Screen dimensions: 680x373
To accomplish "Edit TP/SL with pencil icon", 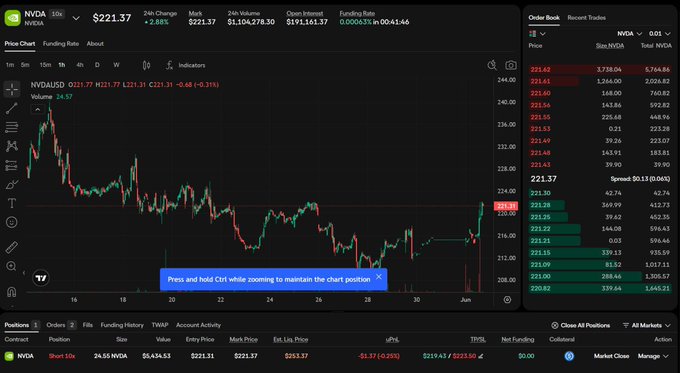I will point(481,356).
